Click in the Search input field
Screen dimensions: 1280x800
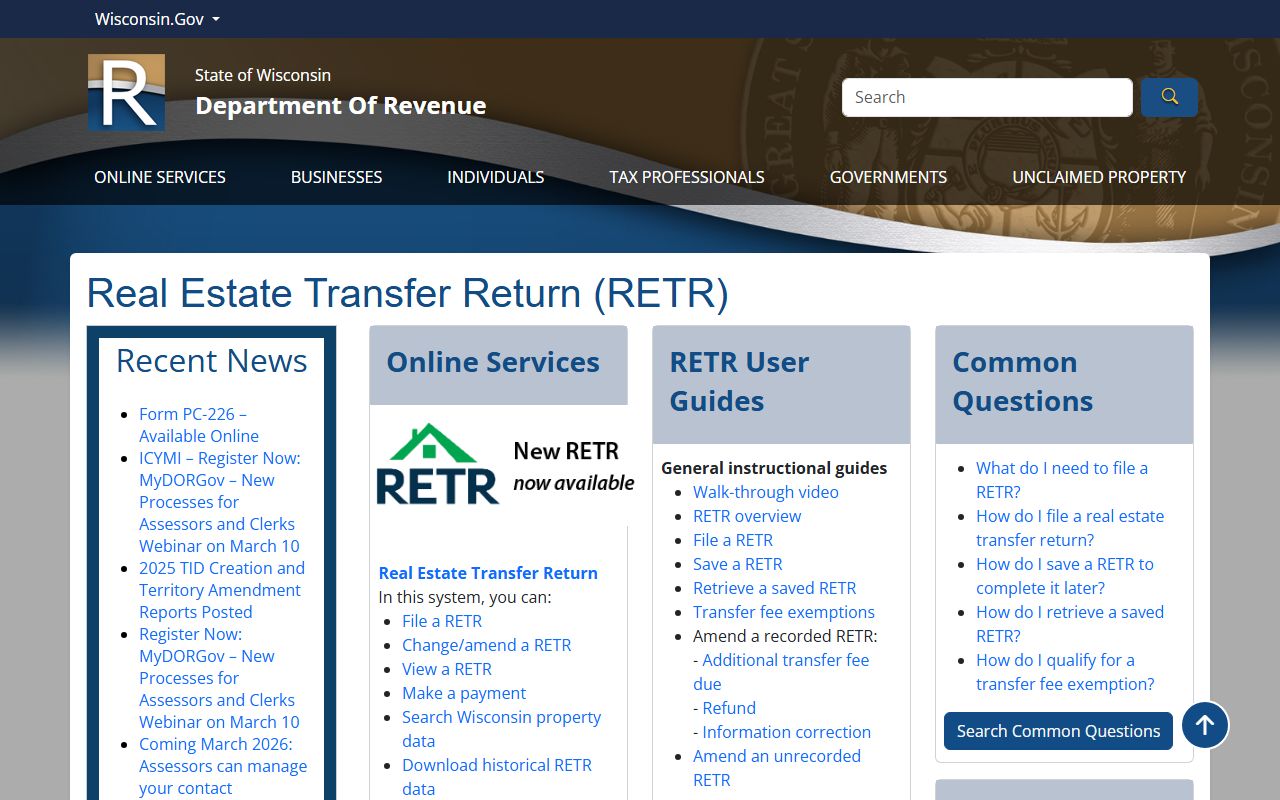[x=987, y=97]
